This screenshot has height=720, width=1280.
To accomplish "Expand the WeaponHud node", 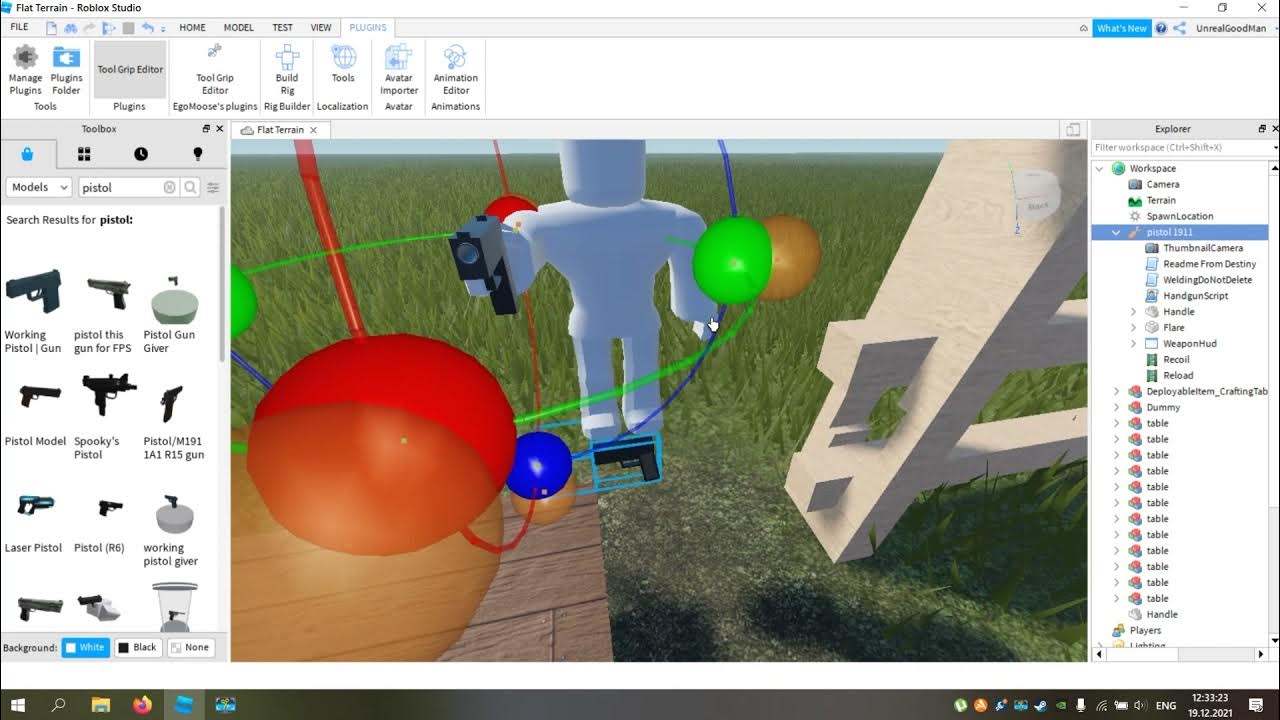I will click(1133, 344).
